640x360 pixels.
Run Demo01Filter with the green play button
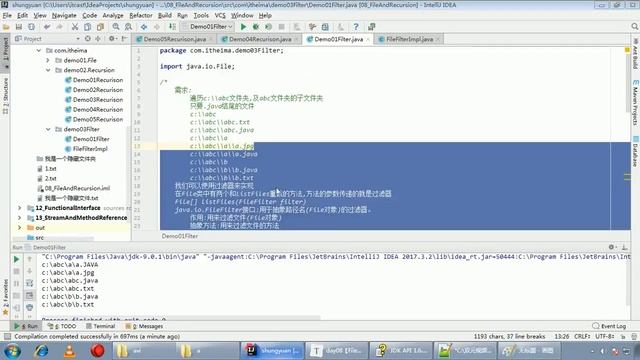click(x=243, y=27)
